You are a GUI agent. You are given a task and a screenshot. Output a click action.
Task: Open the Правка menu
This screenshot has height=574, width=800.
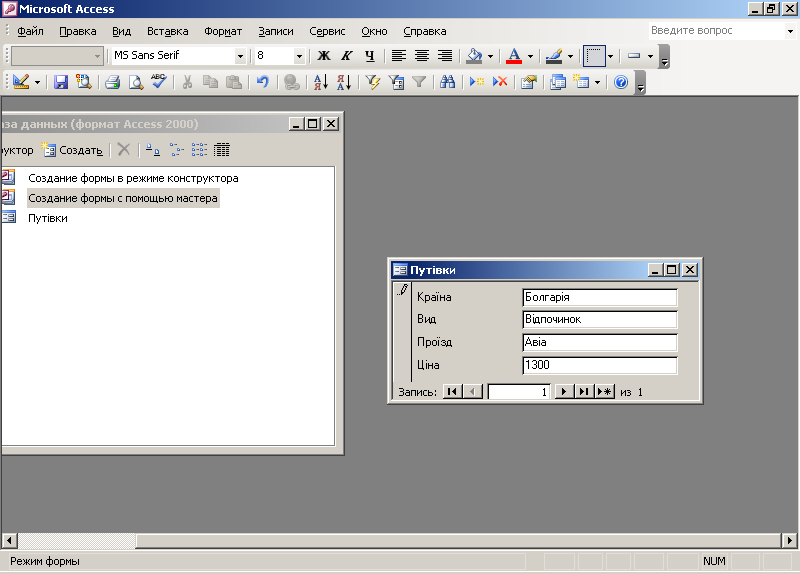click(78, 31)
